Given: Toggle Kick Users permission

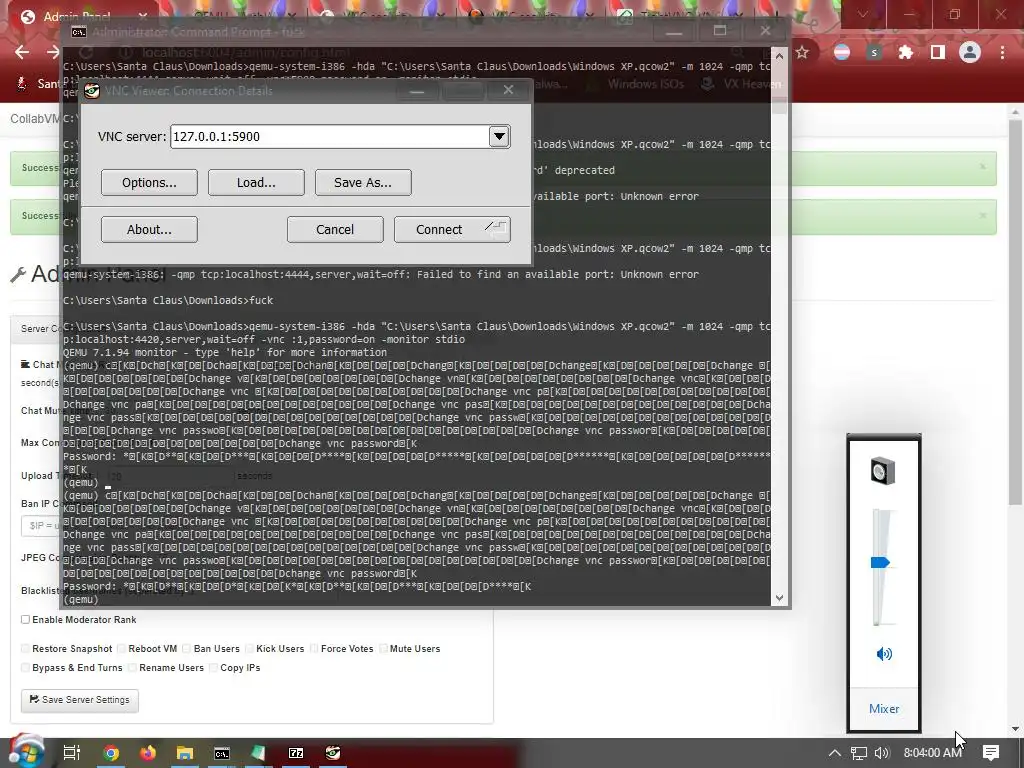Looking at the screenshot, I should tap(249, 648).
